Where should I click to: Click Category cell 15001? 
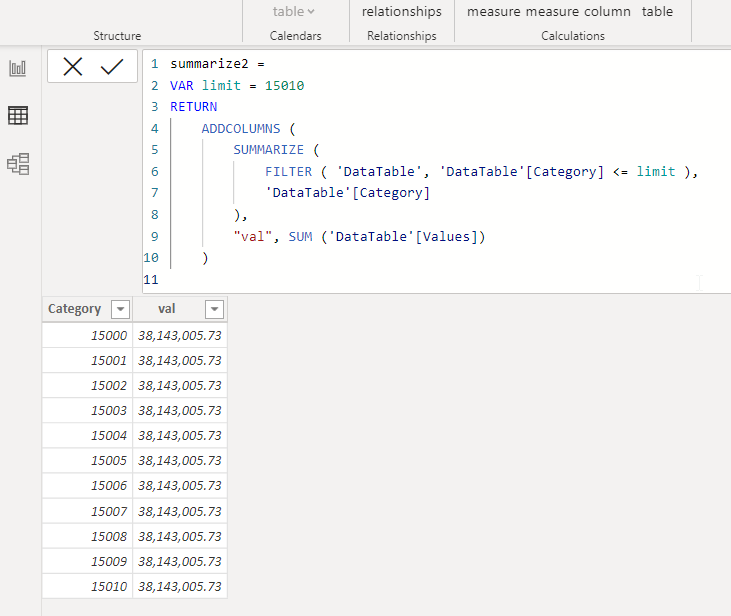(x=88, y=360)
